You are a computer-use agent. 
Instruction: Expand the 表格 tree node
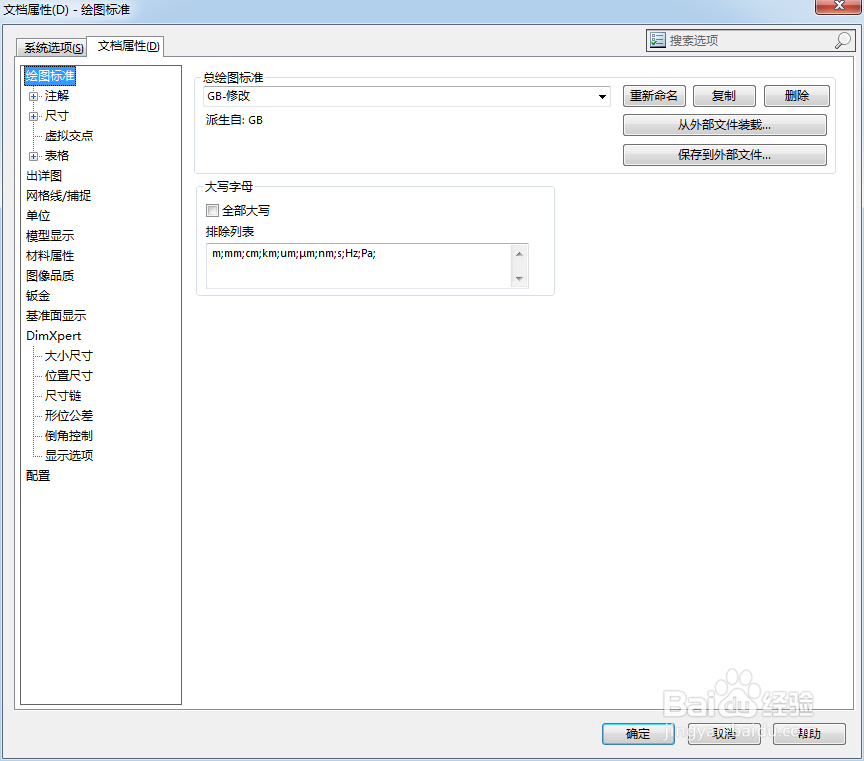(34, 156)
